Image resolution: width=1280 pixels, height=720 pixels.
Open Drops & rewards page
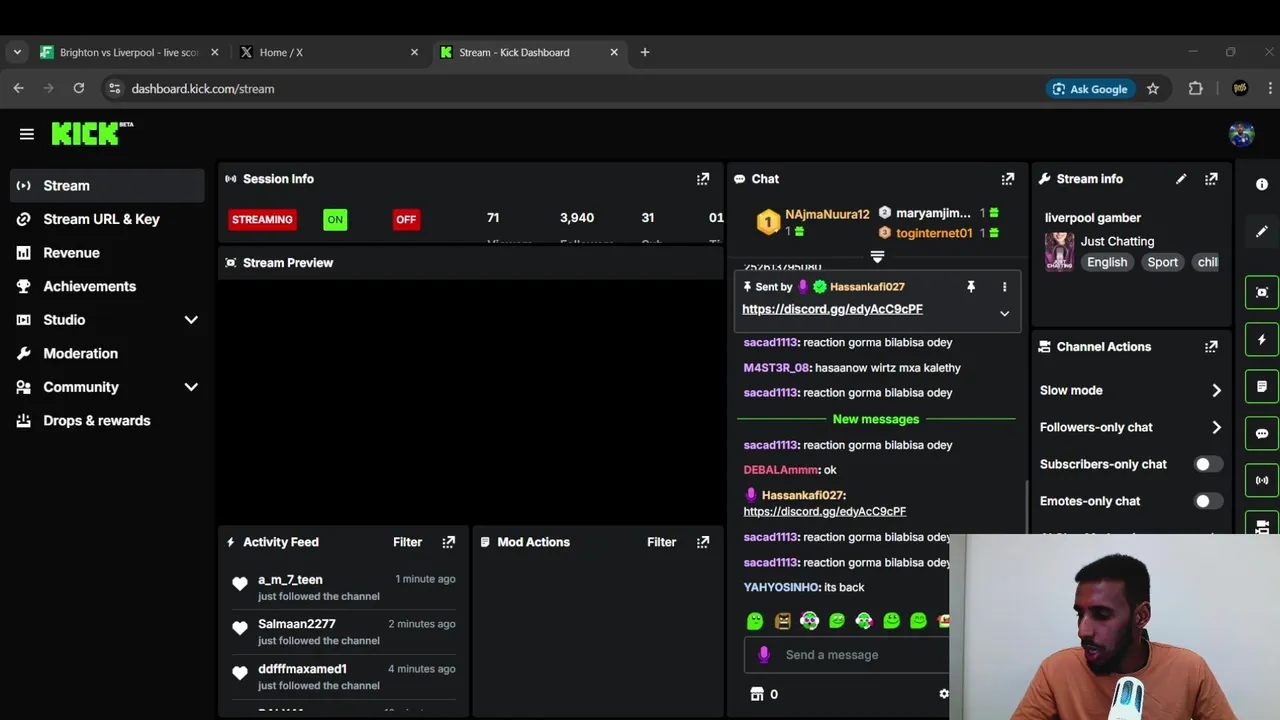[x=107, y=420]
